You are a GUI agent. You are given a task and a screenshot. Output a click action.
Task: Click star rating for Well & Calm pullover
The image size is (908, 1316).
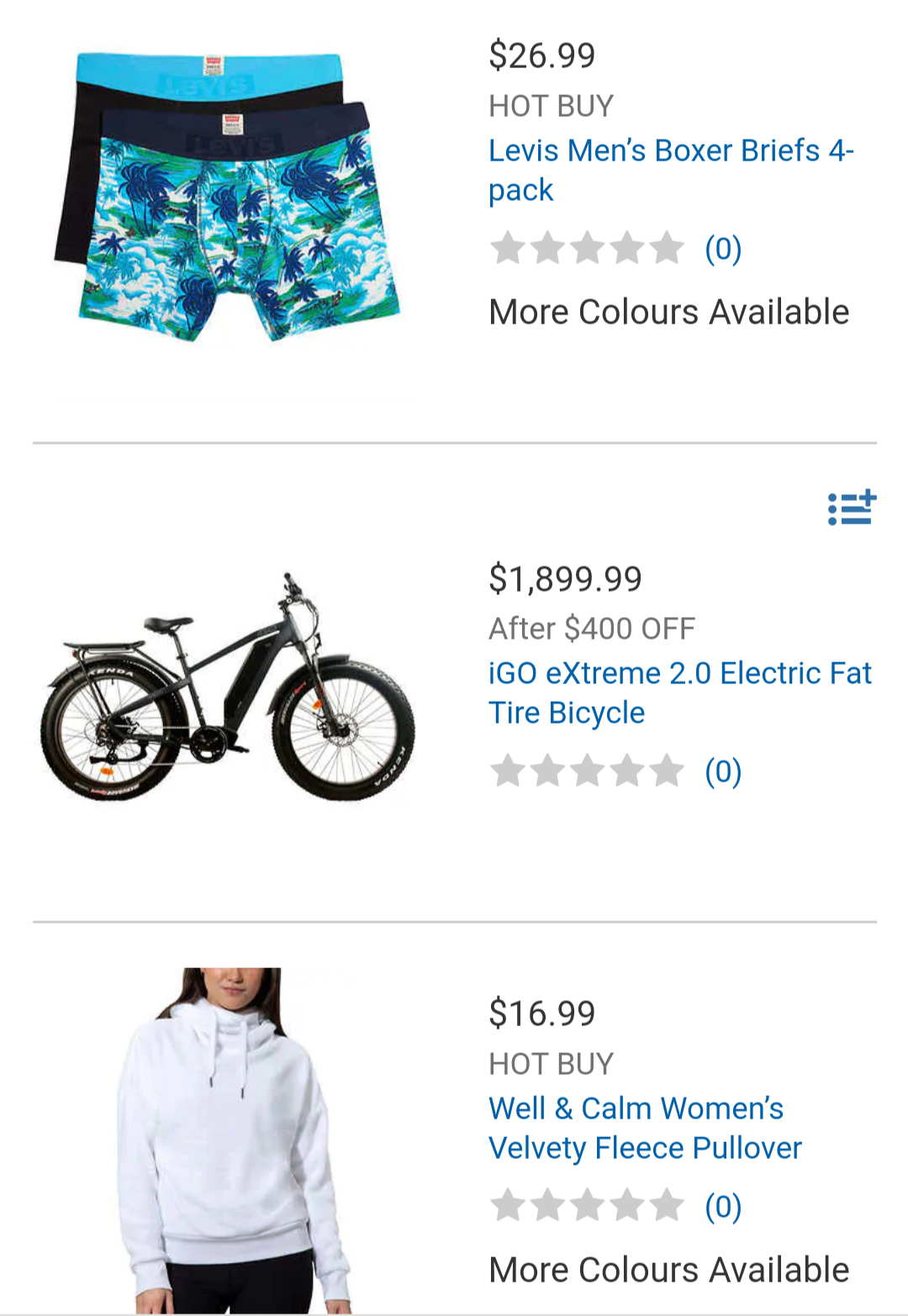click(x=587, y=1206)
